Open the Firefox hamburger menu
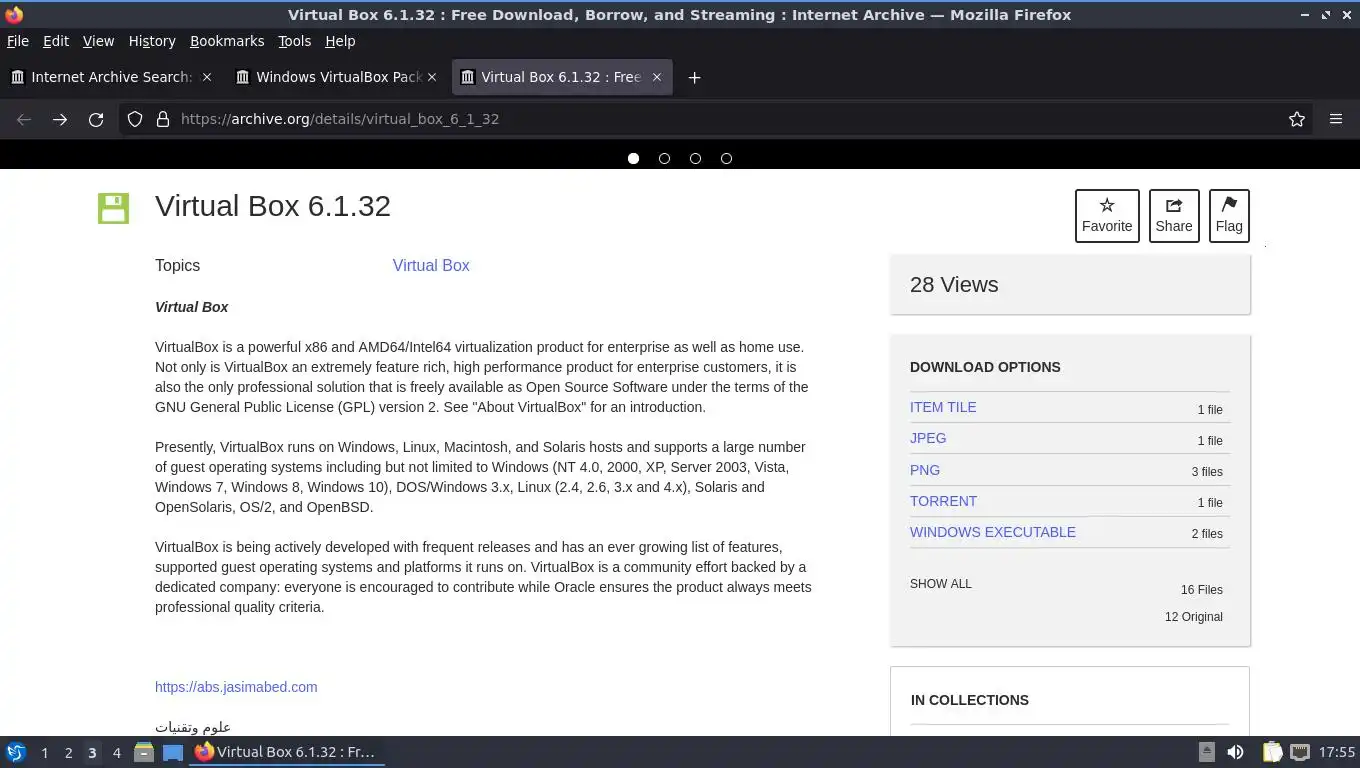 [x=1336, y=119]
